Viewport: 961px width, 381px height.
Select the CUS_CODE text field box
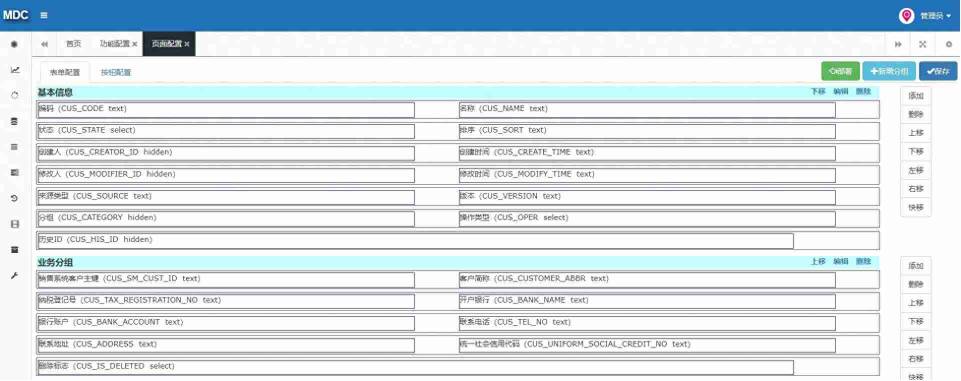coord(226,110)
